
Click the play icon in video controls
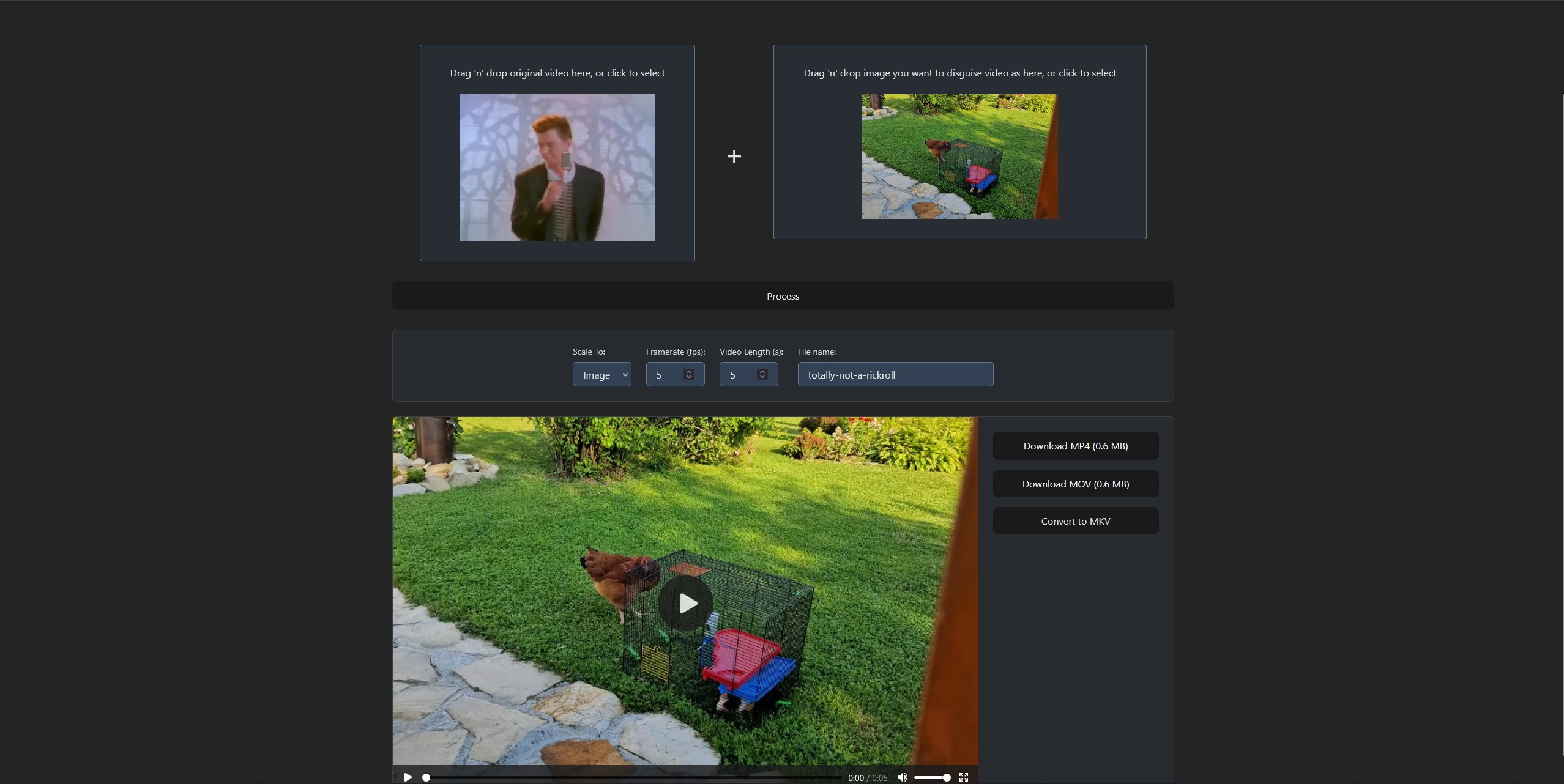408,777
